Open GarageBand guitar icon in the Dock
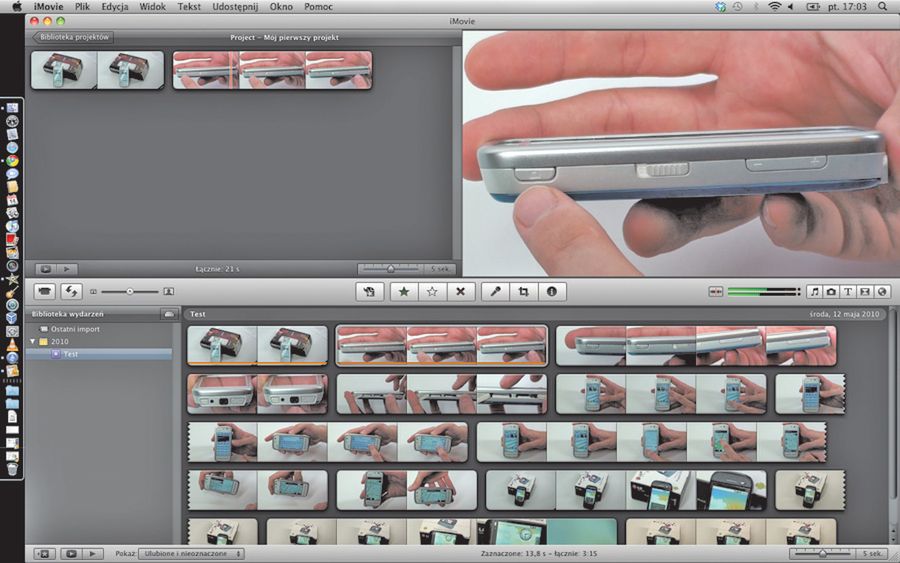Image resolution: width=900 pixels, height=563 pixels. tap(12, 292)
